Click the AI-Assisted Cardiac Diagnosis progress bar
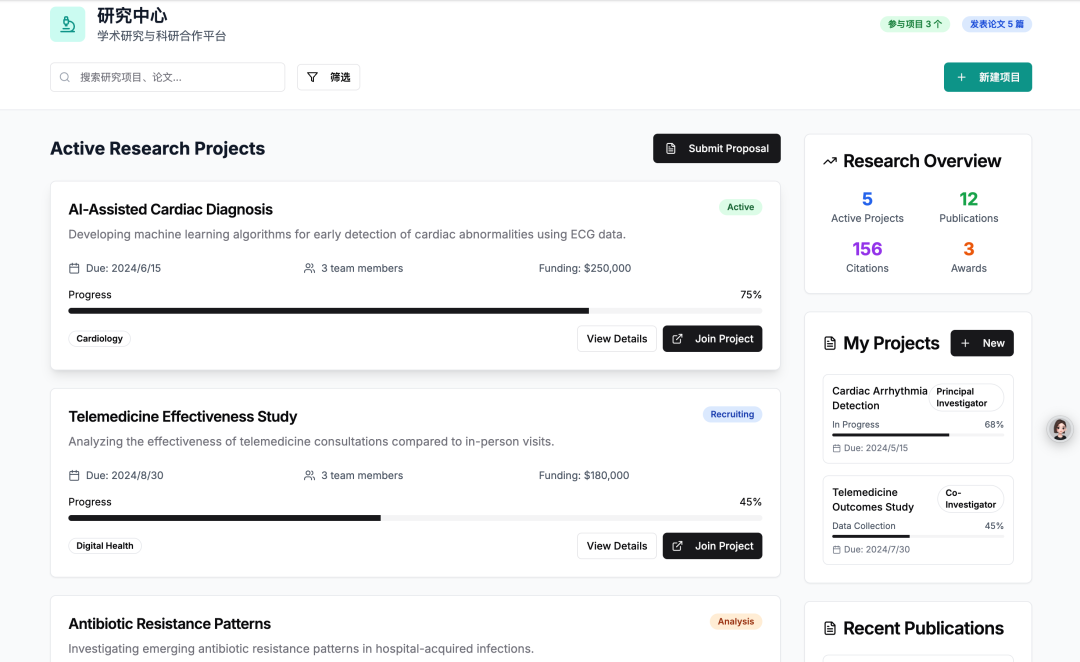Viewport: 1080px width, 662px height. point(414,311)
